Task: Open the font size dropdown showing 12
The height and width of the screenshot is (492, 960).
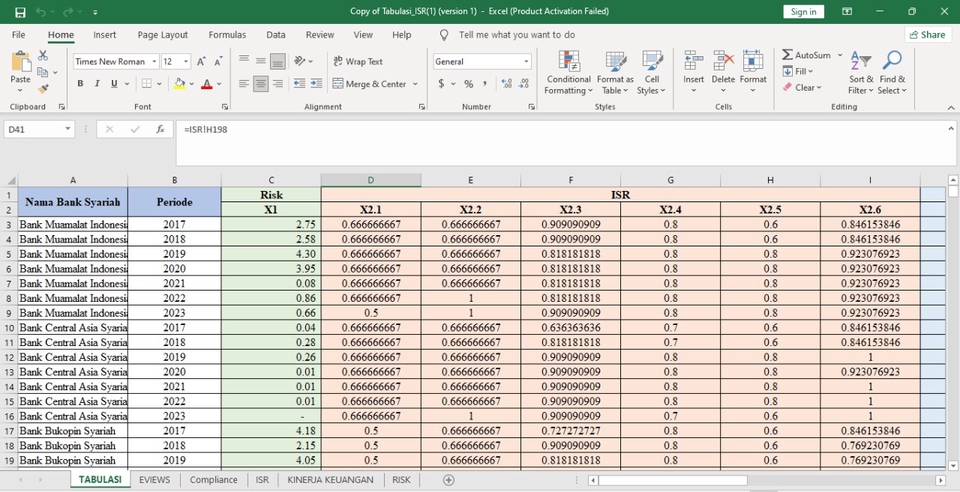Action: click(x=186, y=61)
